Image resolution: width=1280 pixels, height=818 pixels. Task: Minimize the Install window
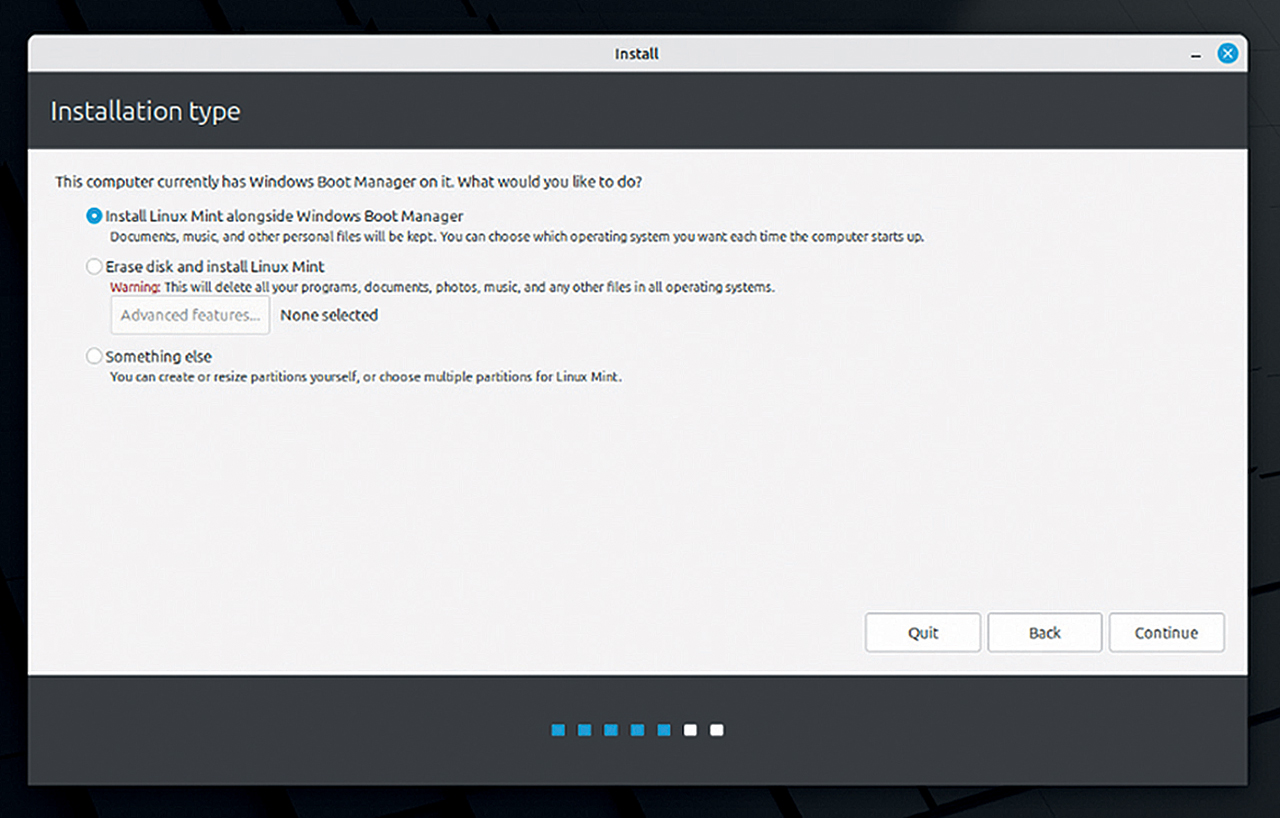coord(1196,54)
